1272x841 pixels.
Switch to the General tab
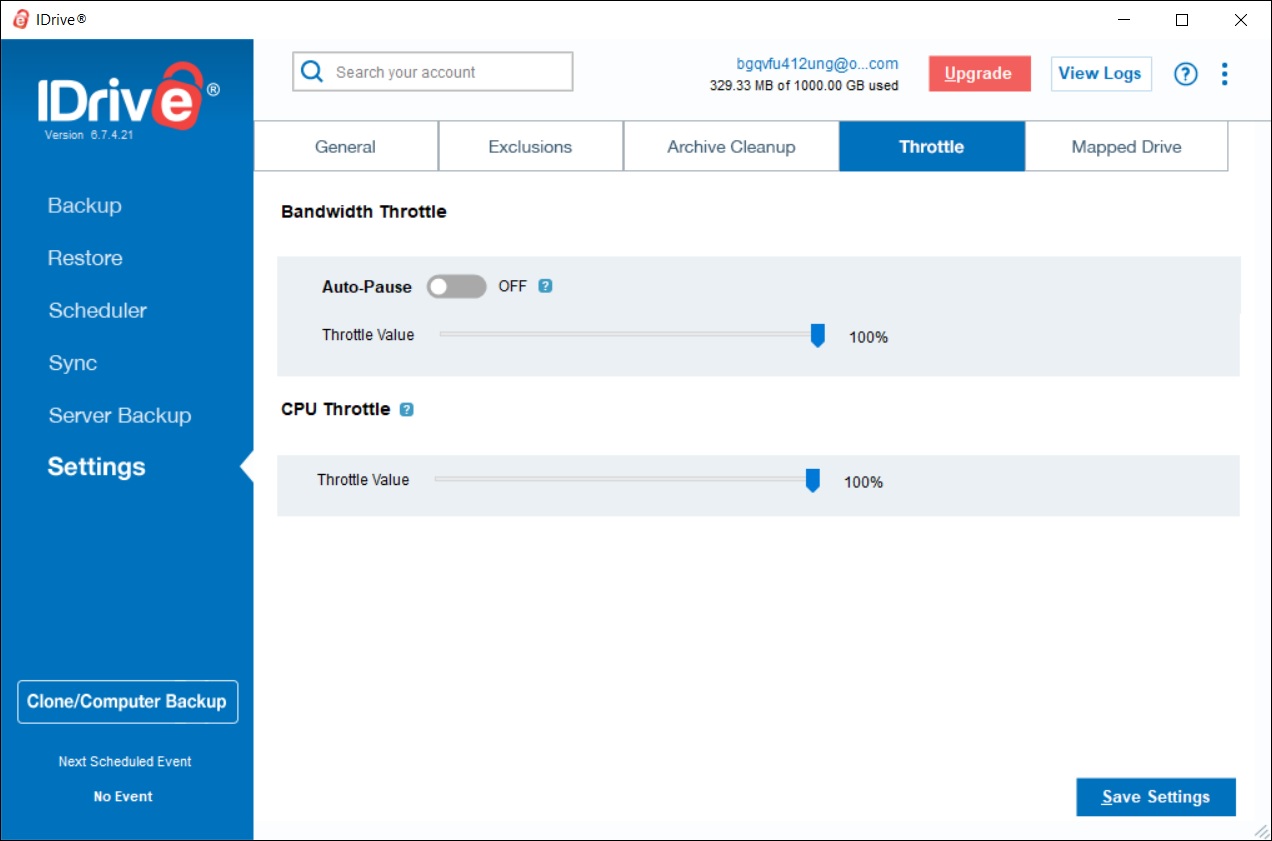345,146
